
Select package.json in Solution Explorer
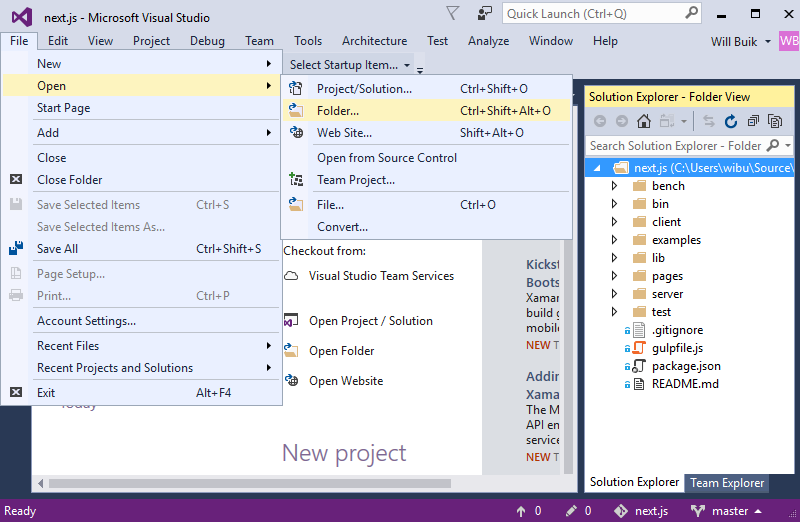click(686, 366)
